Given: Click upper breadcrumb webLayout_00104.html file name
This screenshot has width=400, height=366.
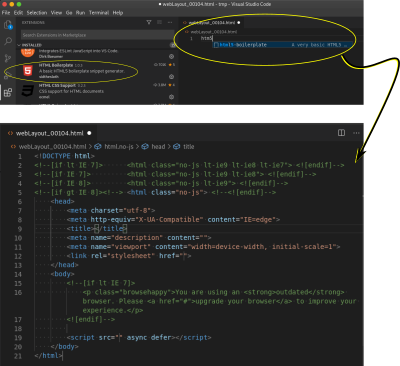Looking at the screenshot, I should 213,32.
